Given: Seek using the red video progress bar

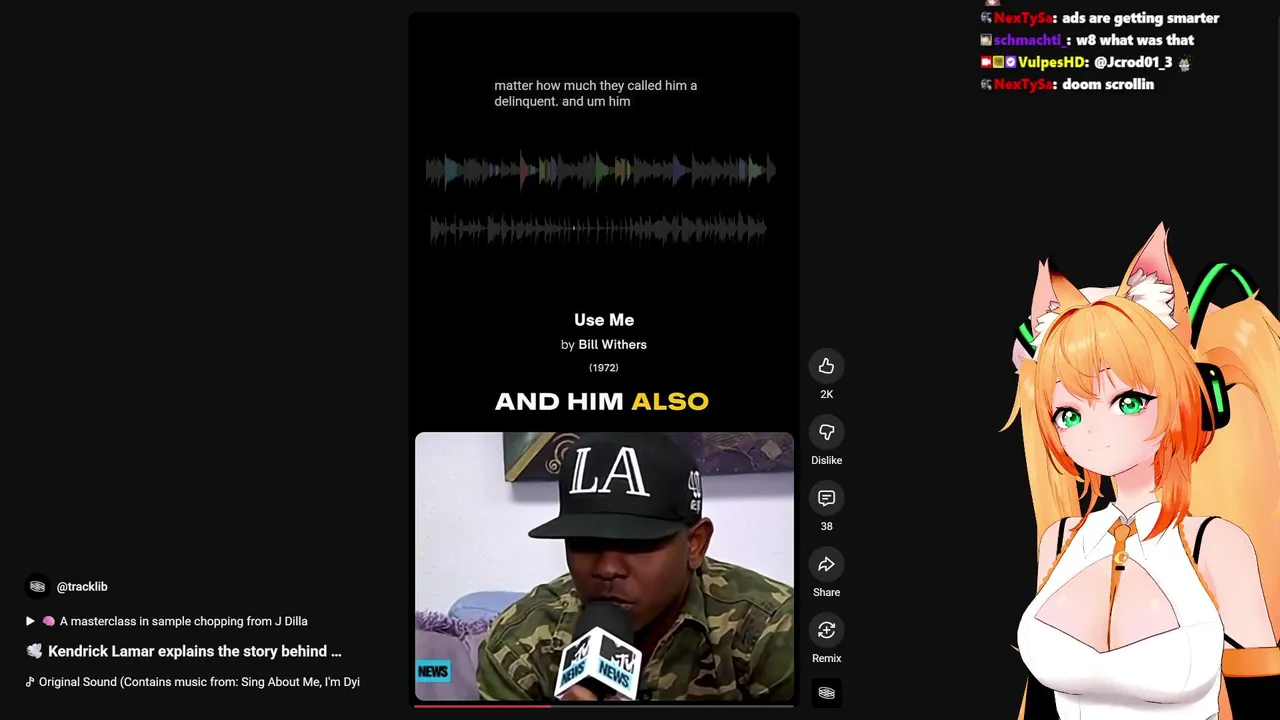Looking at the screenshot, I should [x=604, y=706].
